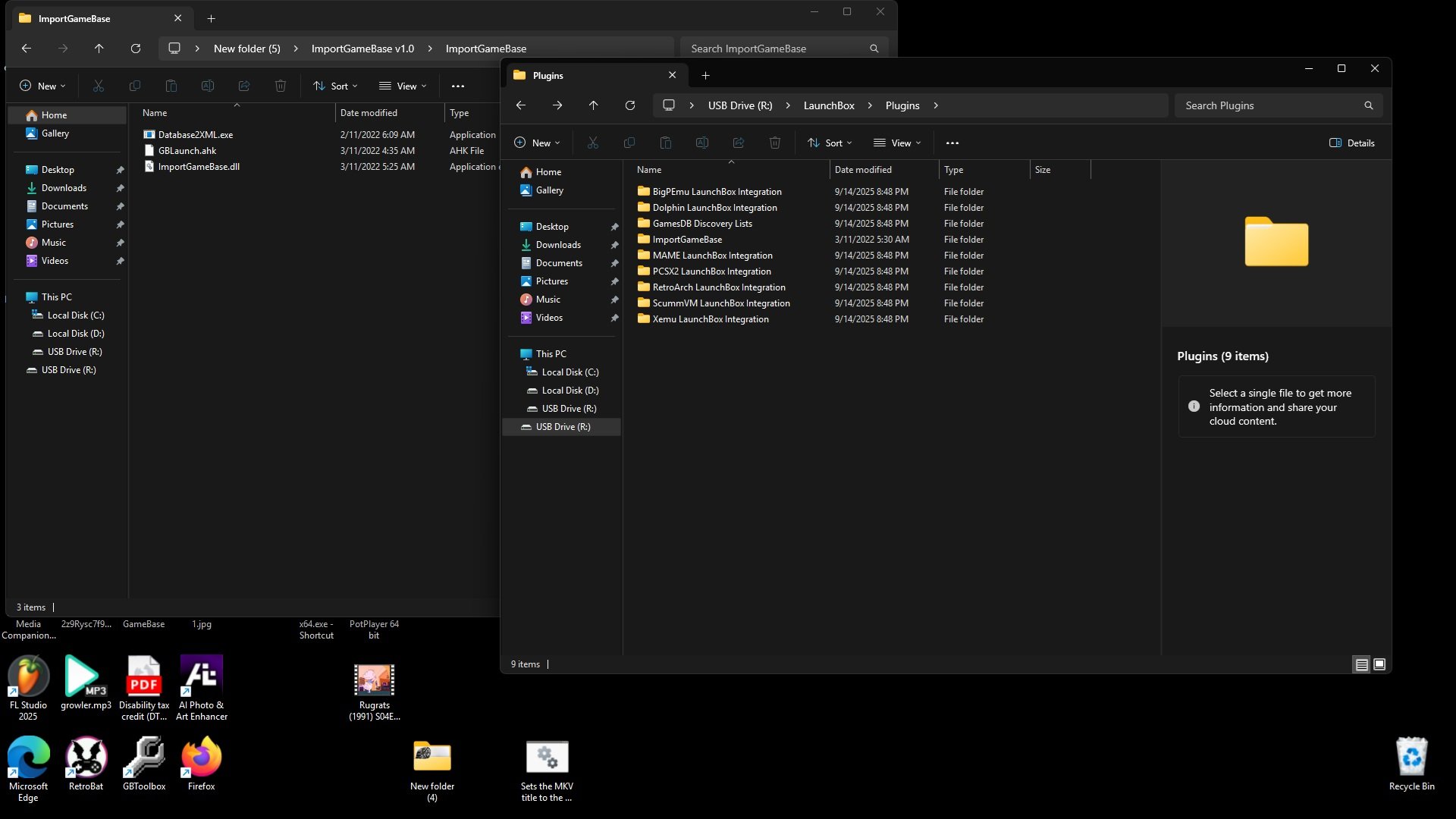Image resolution: width=1456 pixels, height=819 pixels.
Task: Open Sort dropdown in ImportGameBase window
Action: 335,86
